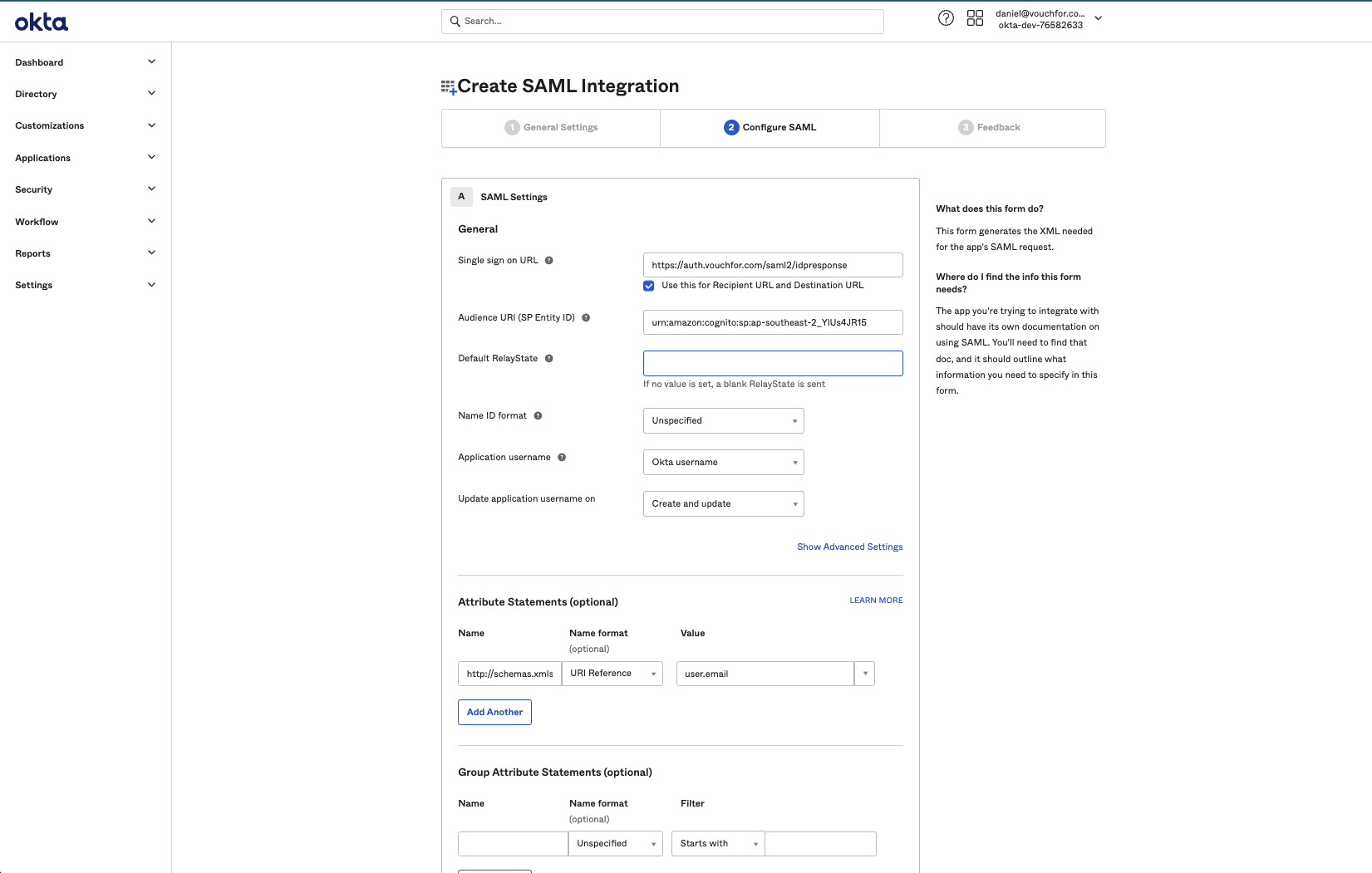Open the Application username dropdown

(724, 463)
